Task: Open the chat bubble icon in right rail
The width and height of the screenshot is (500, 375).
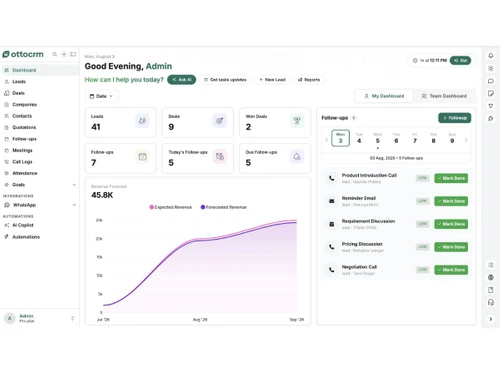Action: pyautogui.click(x=491, y=81)
